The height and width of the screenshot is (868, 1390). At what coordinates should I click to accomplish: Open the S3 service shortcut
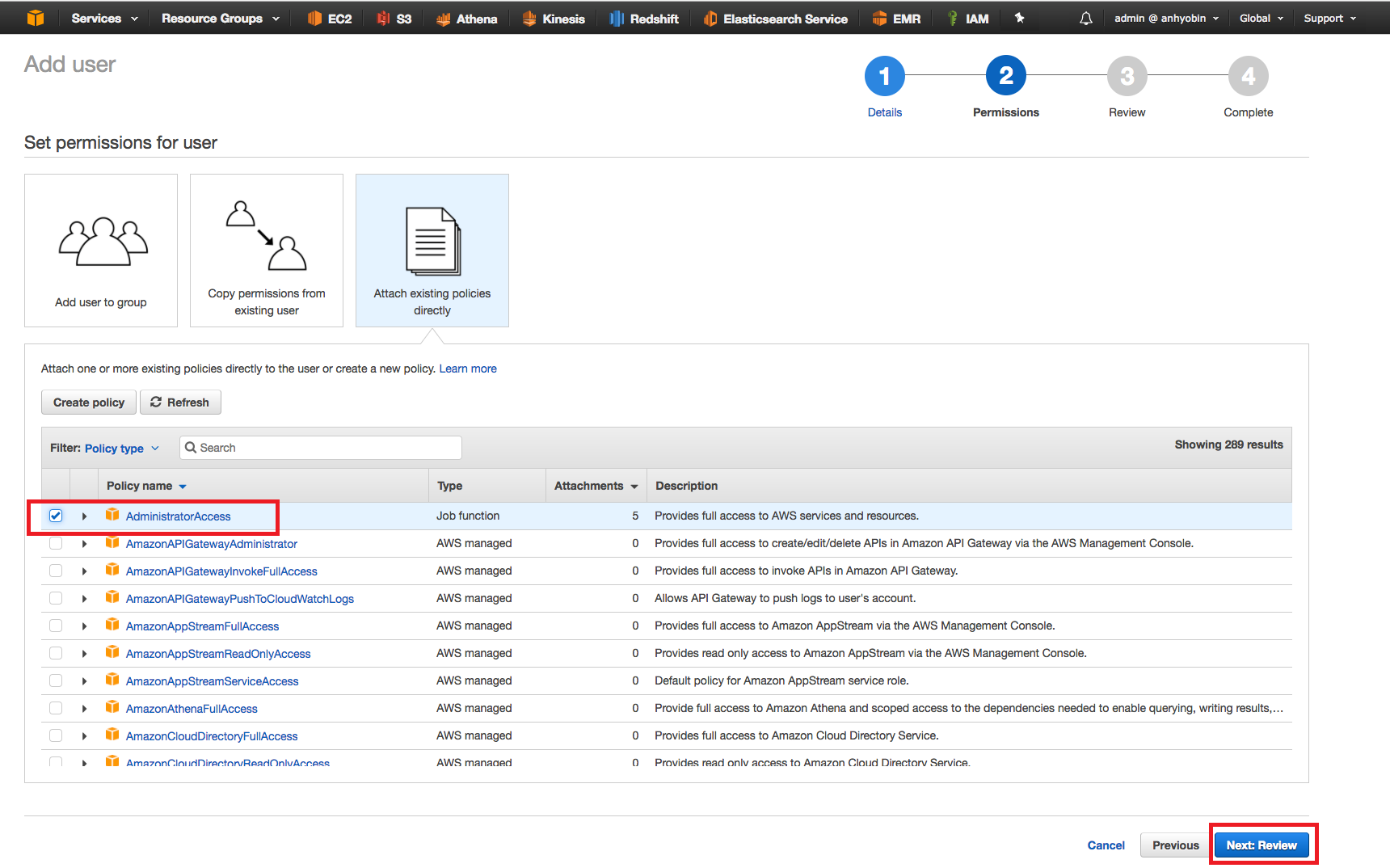coord(394,18)
